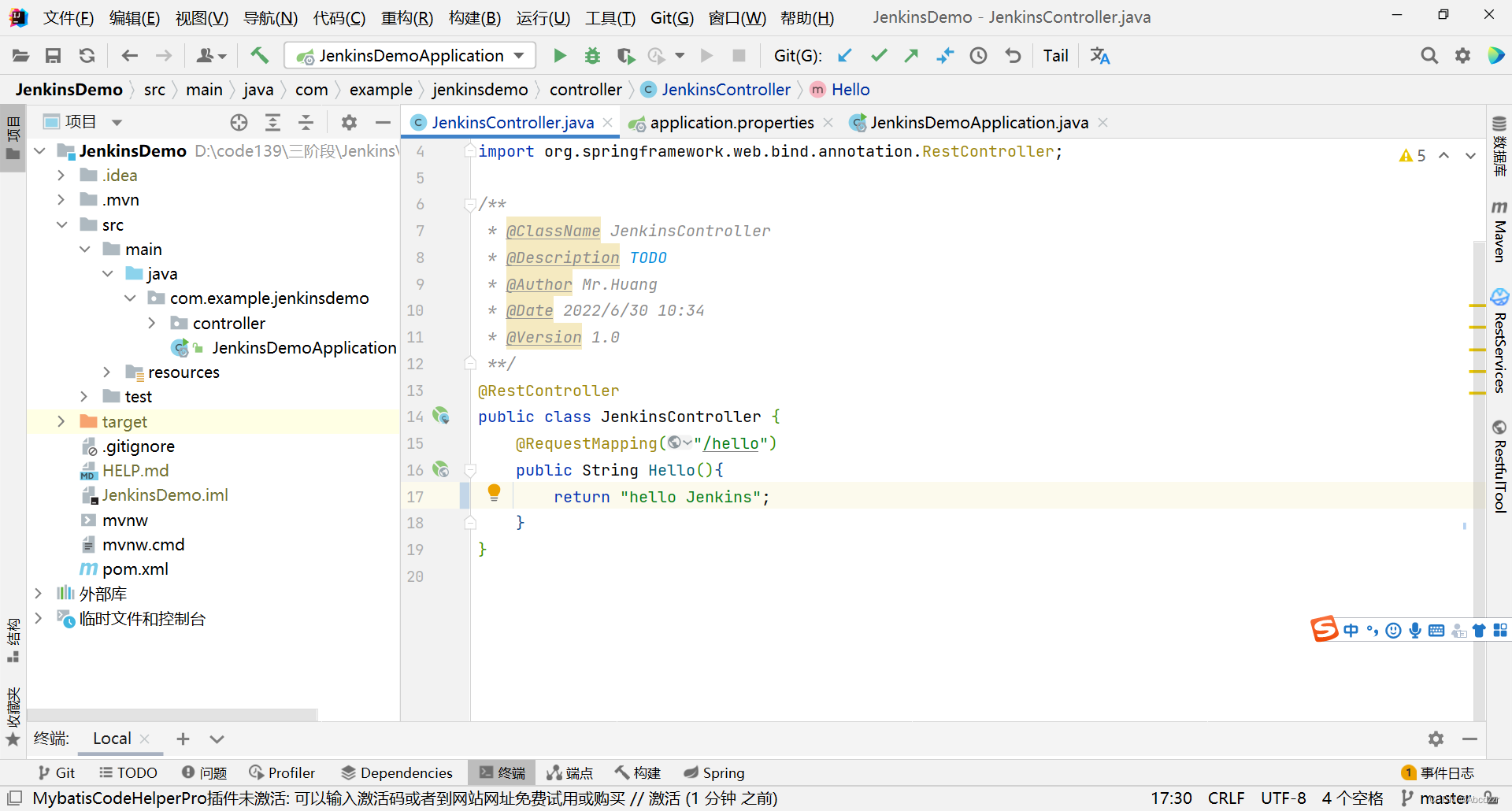1512x811 pixels.
Task: Synchronize files with the reload icon
Action: point(87,56)
